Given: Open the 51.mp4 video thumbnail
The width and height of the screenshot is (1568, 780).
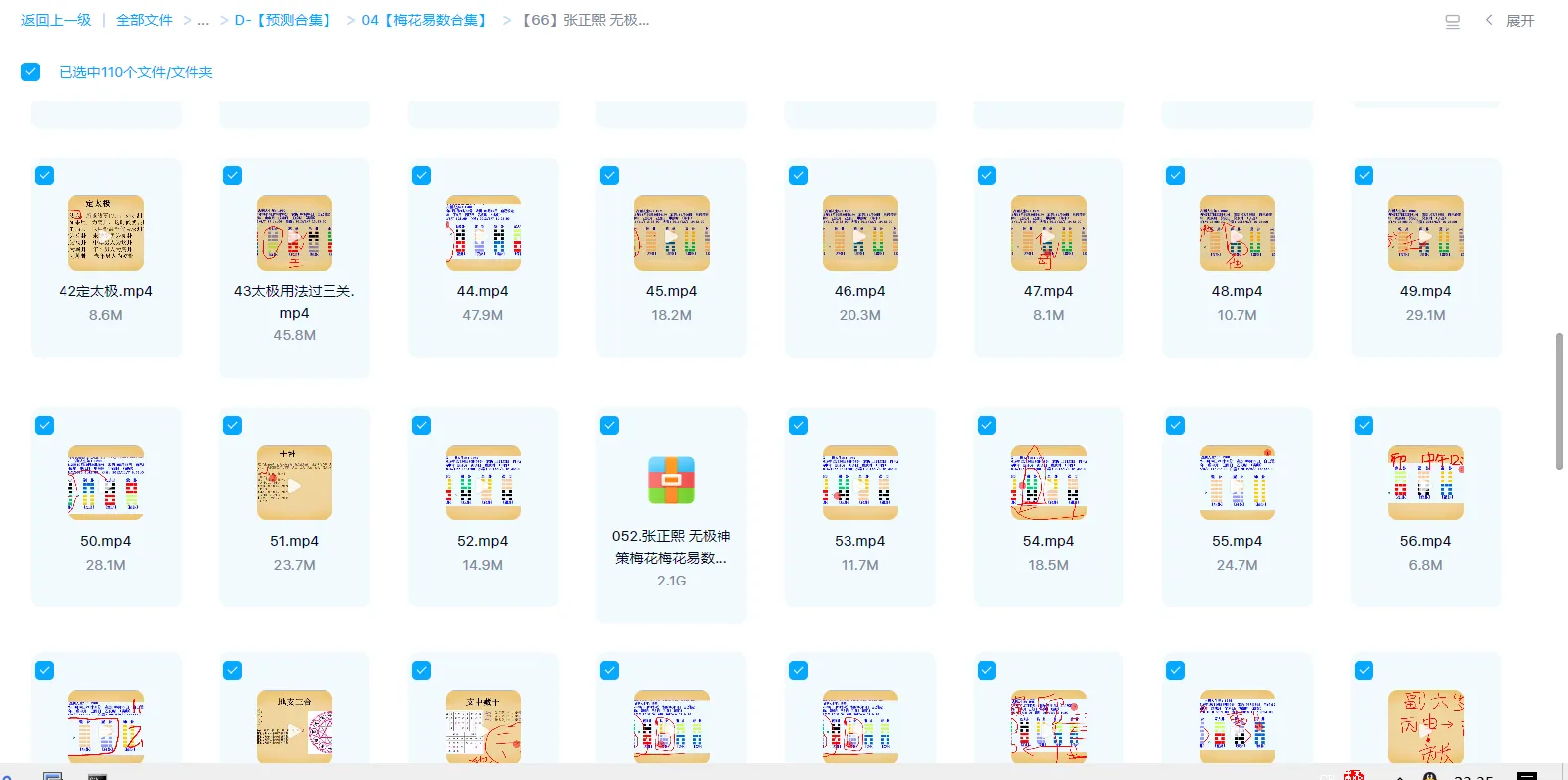Looking at the screenshot, I should pos(295,482).
